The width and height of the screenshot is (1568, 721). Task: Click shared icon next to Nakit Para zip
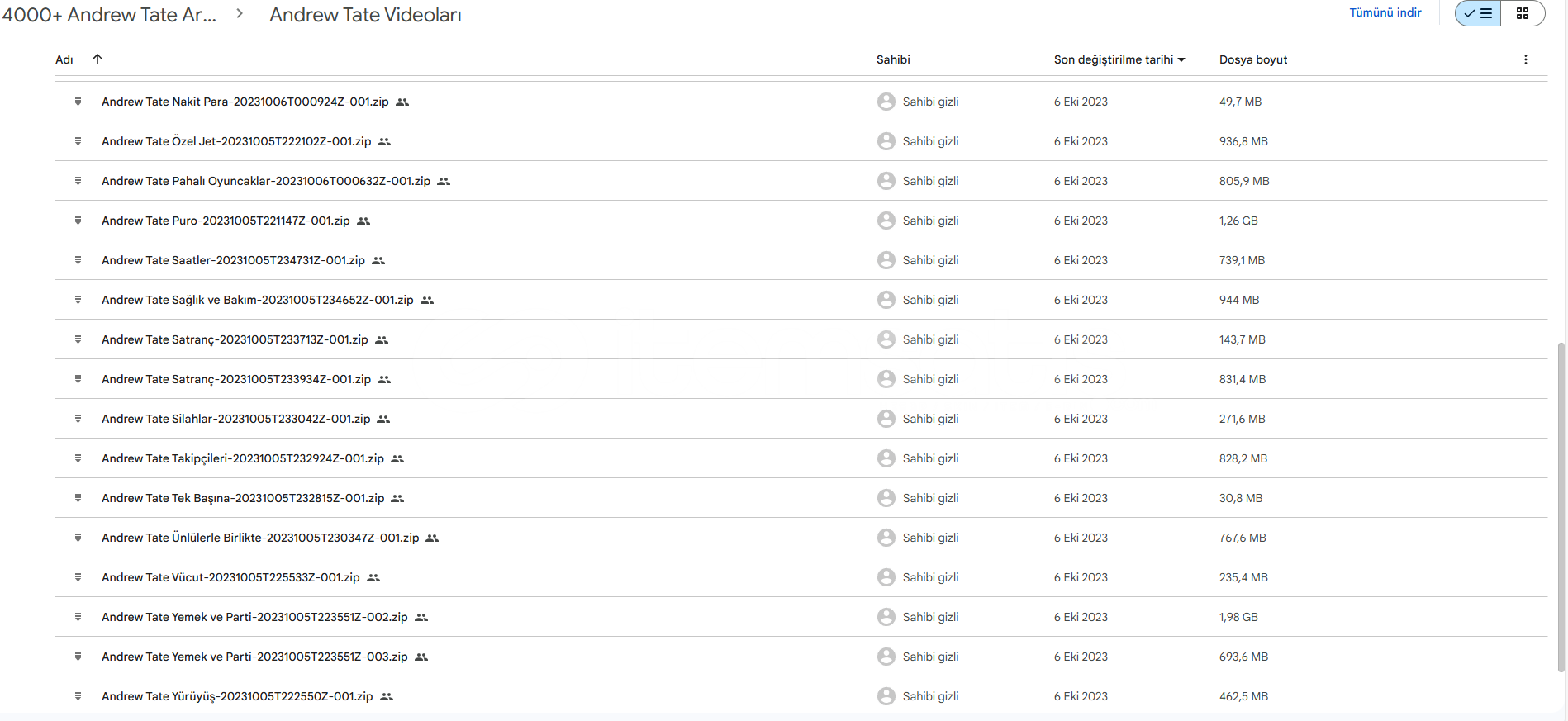point(402,102)
